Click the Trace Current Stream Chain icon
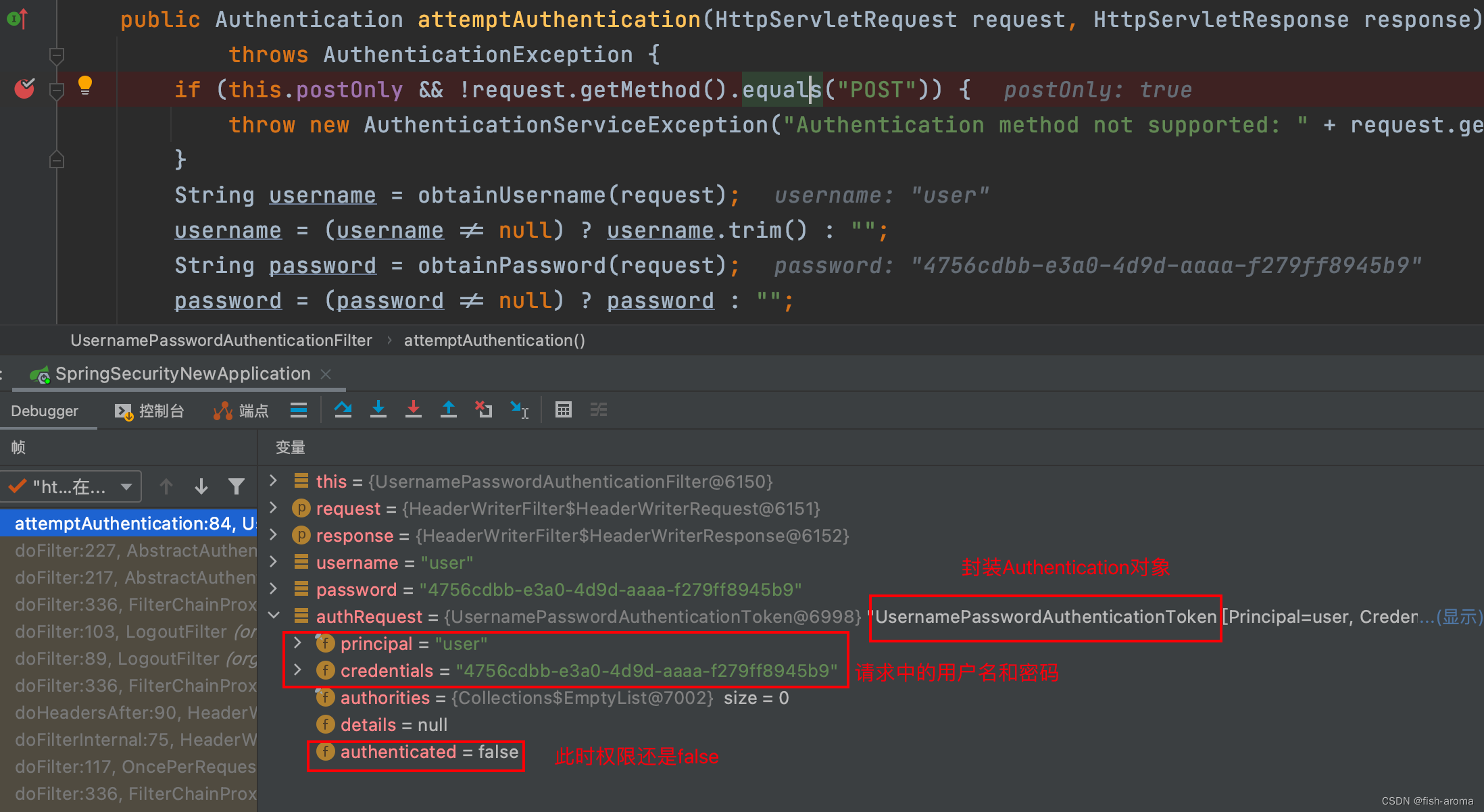 (x=599, y=409)
